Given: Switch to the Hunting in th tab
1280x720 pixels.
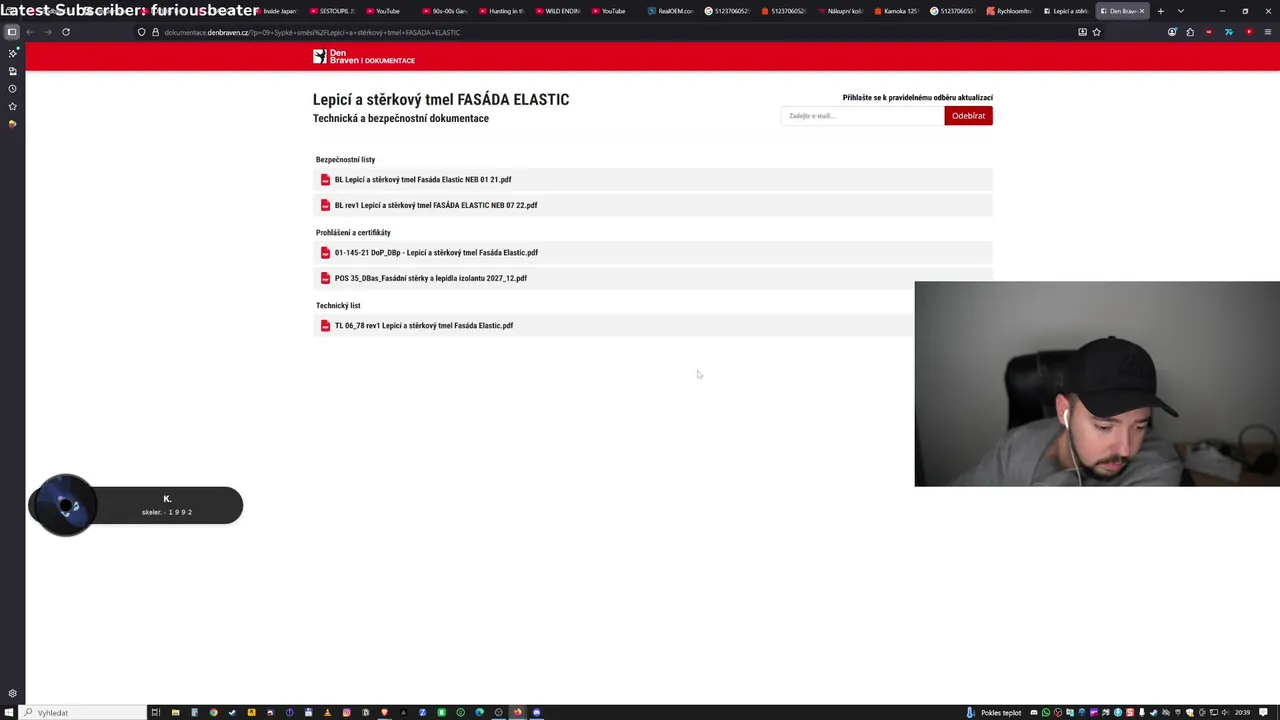Looking at the screenshot, I should [501, 11].
